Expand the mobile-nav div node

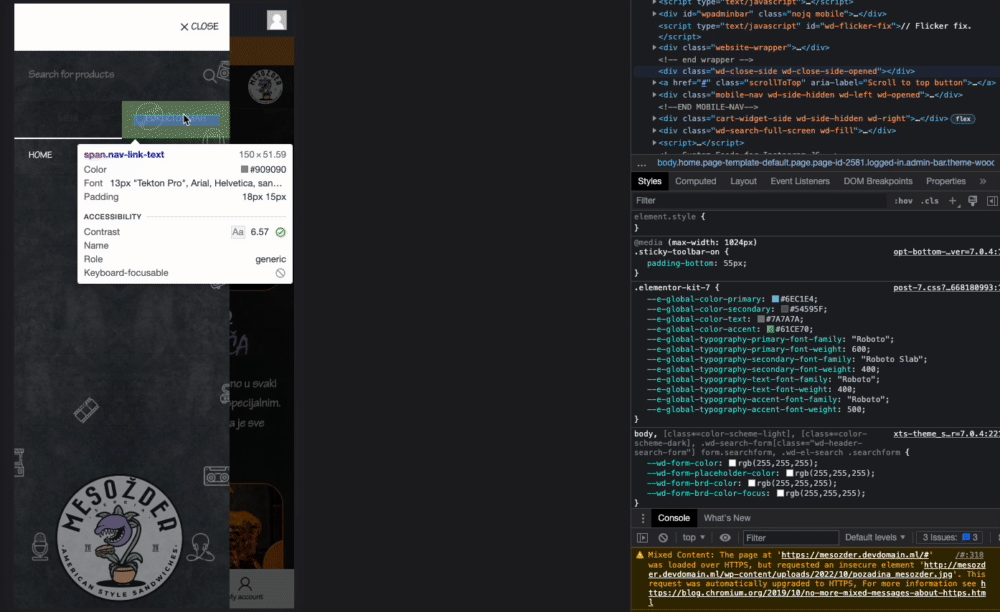pyautogui.click(x=654, y=95)
